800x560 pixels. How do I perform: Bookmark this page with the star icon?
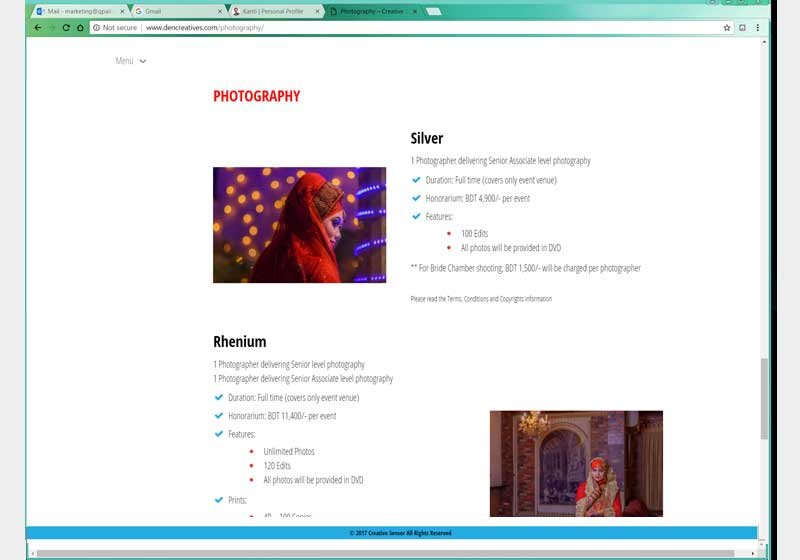[x=727, y=28]
